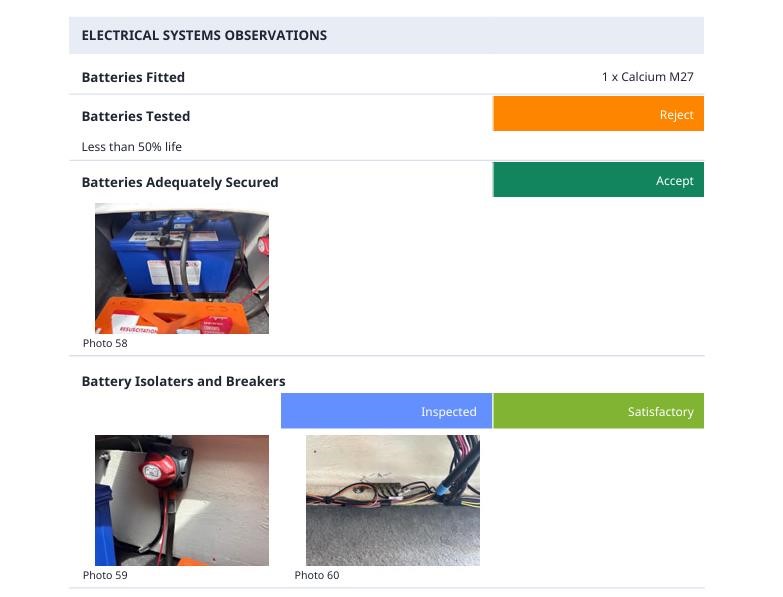Click the Less than 50% life note

click(131, 147)
